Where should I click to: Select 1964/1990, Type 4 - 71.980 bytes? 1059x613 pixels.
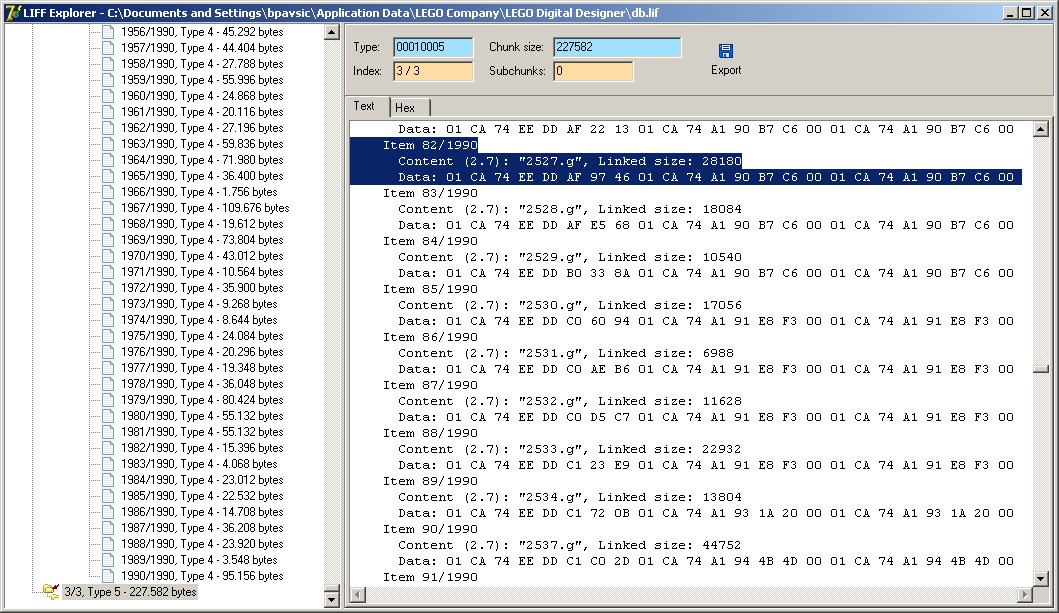[x=202, y=160]
